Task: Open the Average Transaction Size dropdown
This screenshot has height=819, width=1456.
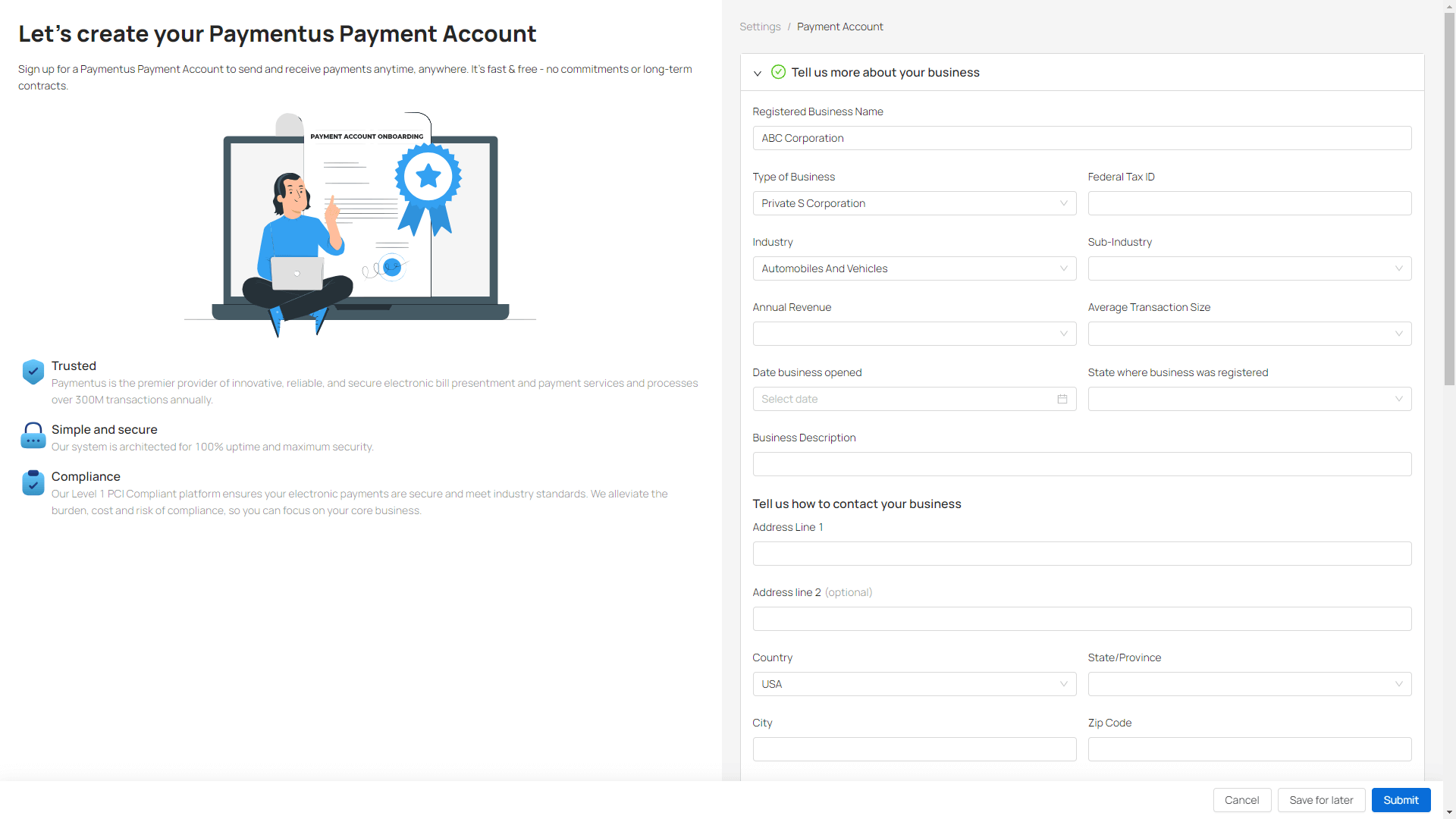Action: [x=1249, y=334]
